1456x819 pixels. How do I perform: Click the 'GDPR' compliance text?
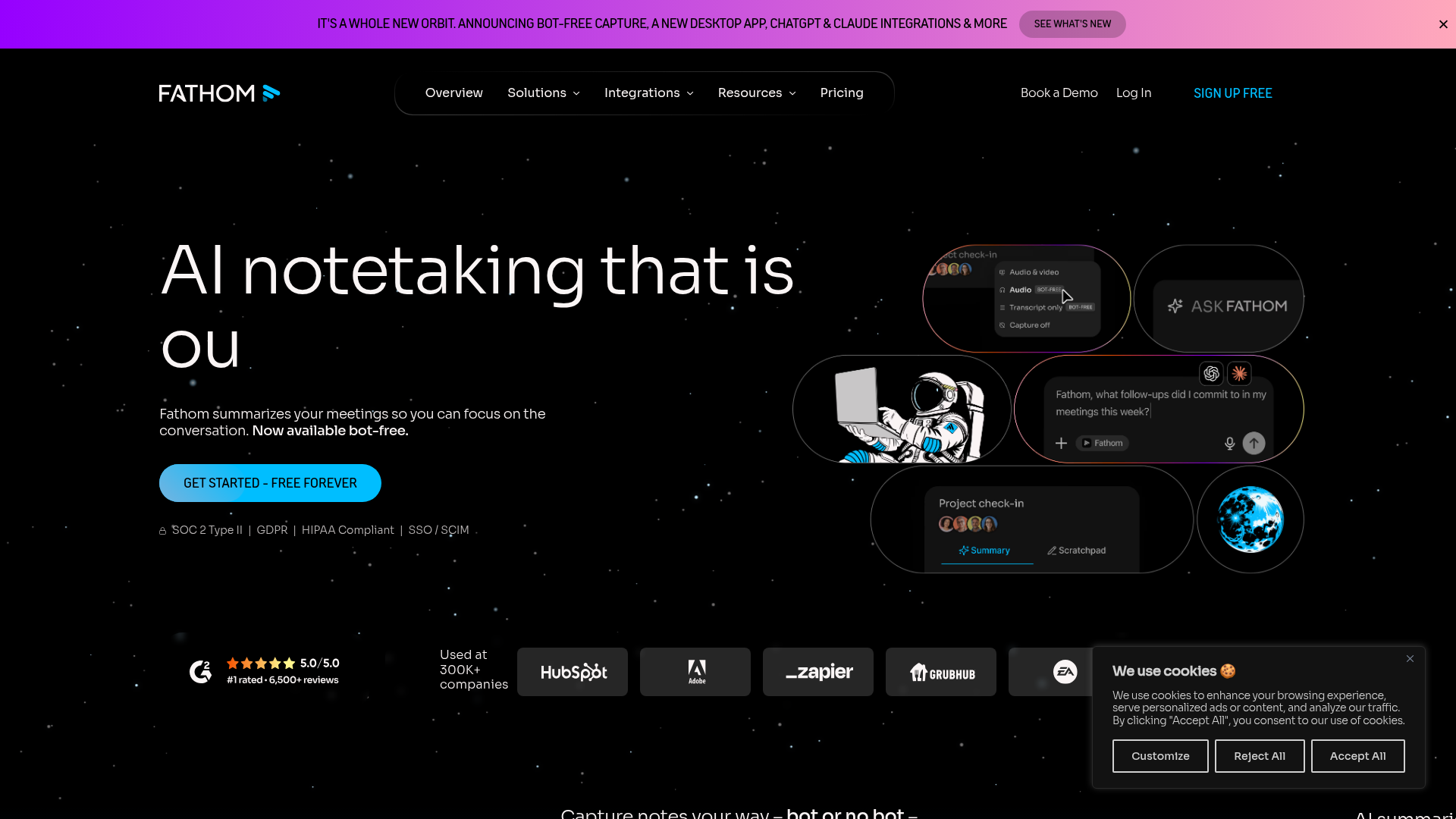coord(272,530)
